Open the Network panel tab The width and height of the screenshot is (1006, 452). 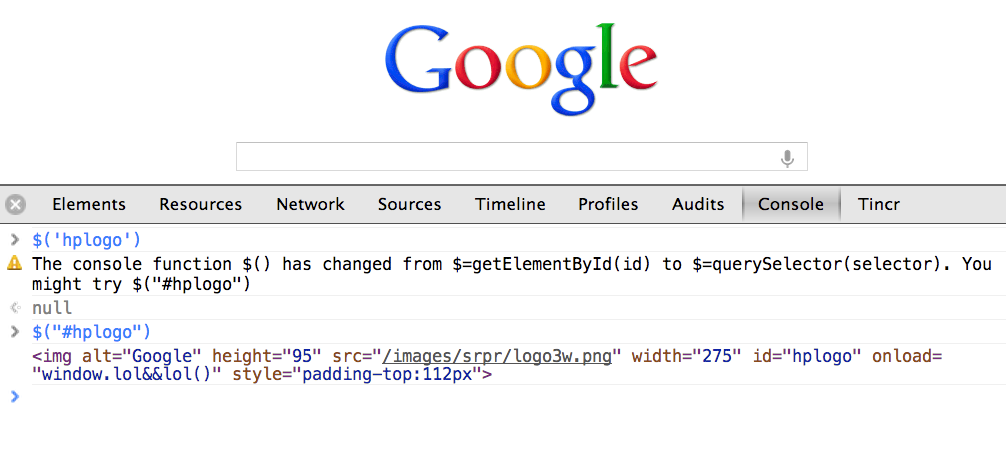(311, 205)
